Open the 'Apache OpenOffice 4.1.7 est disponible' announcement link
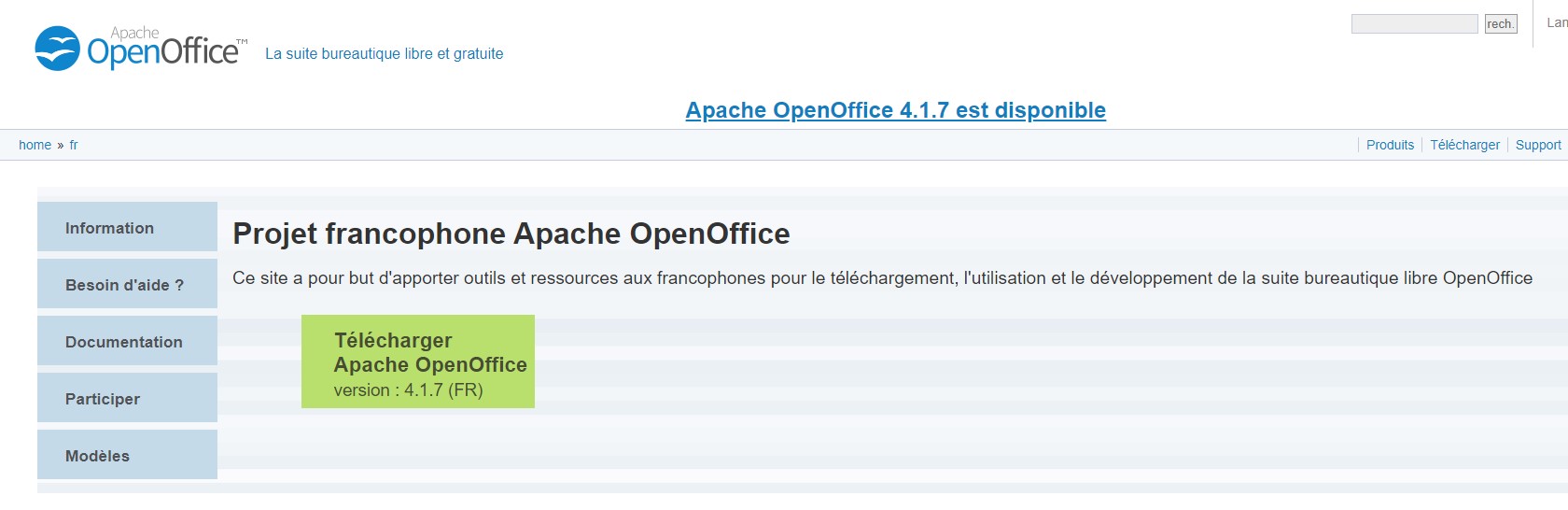Screen dimensions: 1568x510 (x=895, y=110)
